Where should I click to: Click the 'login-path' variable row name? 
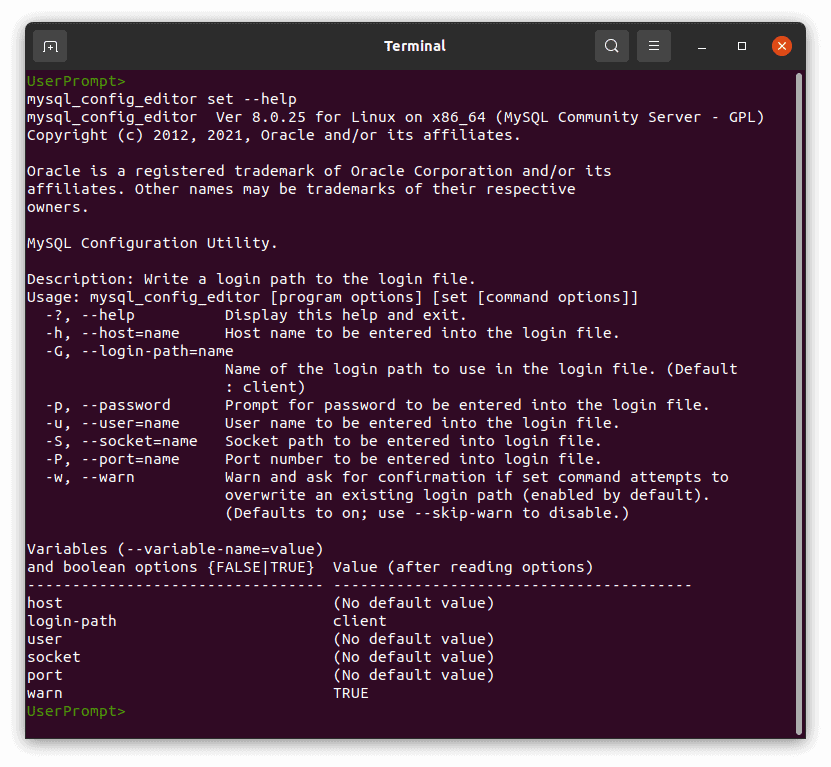click(x=72, y=621)
